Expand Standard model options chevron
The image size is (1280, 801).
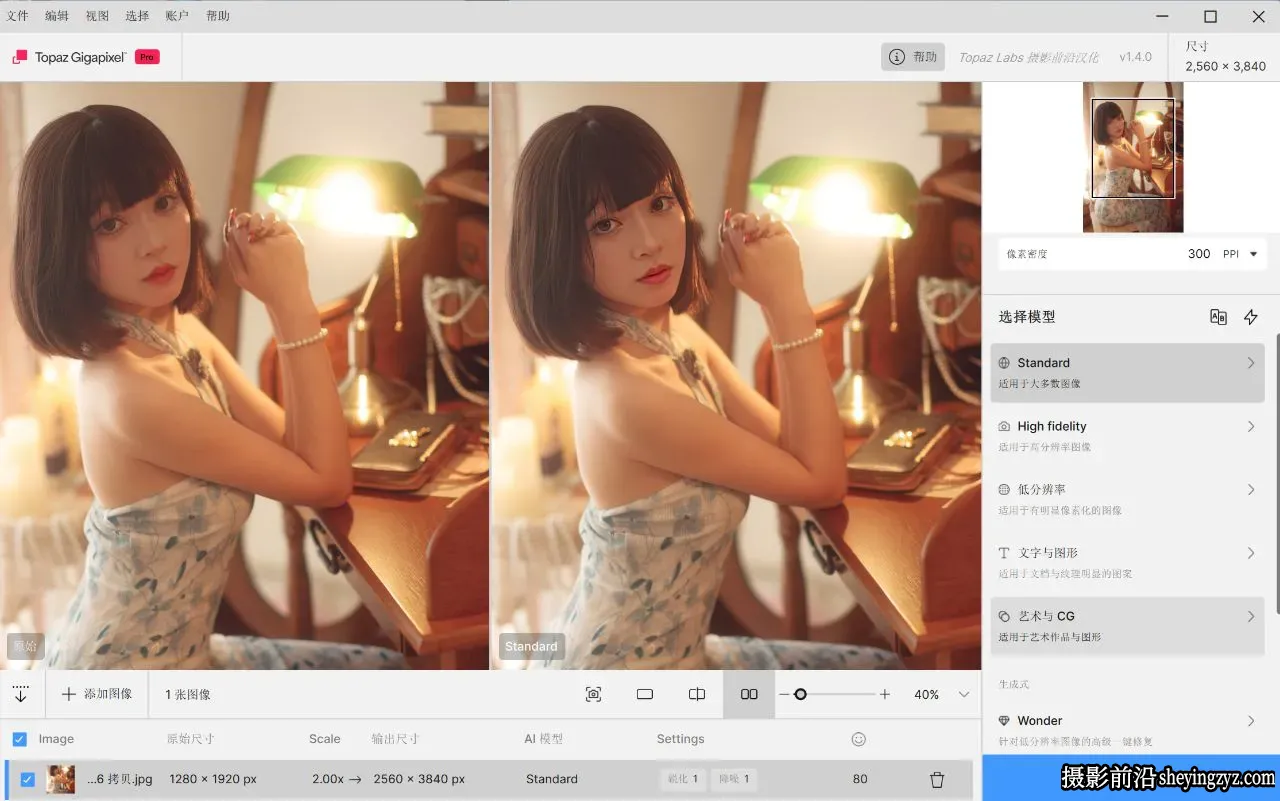tap(1250, 363)
